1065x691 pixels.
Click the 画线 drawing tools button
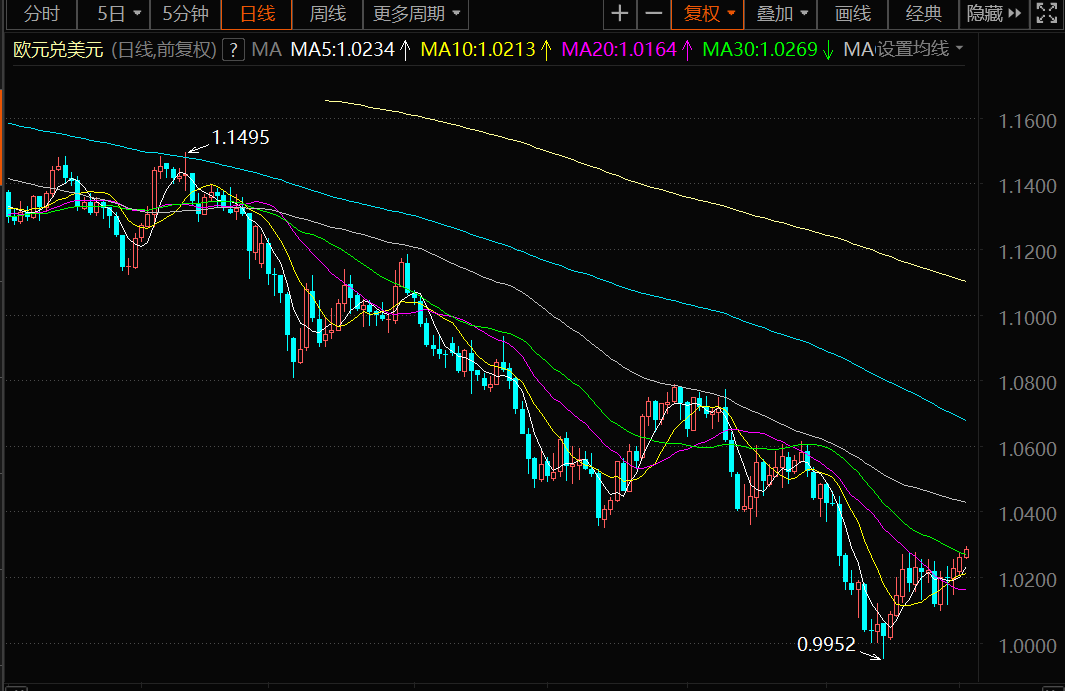pos(852,14)
